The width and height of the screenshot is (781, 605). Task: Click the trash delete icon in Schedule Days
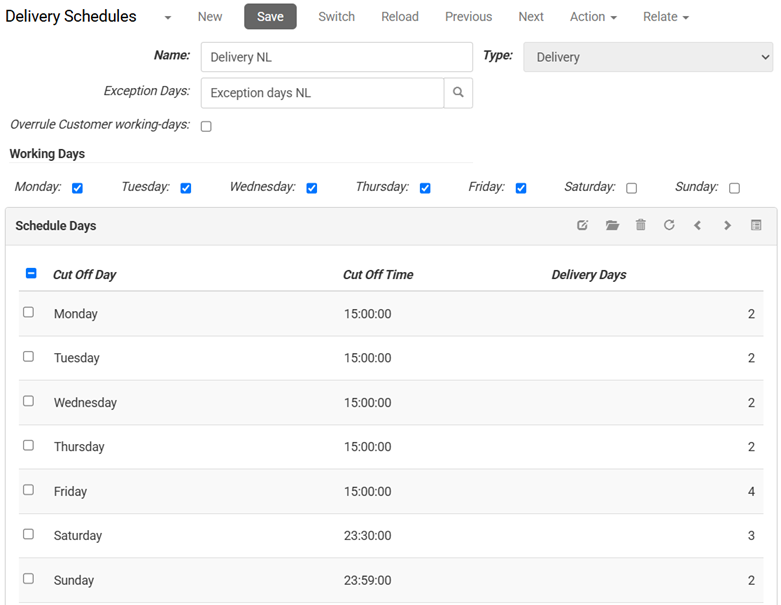(641, 226)
